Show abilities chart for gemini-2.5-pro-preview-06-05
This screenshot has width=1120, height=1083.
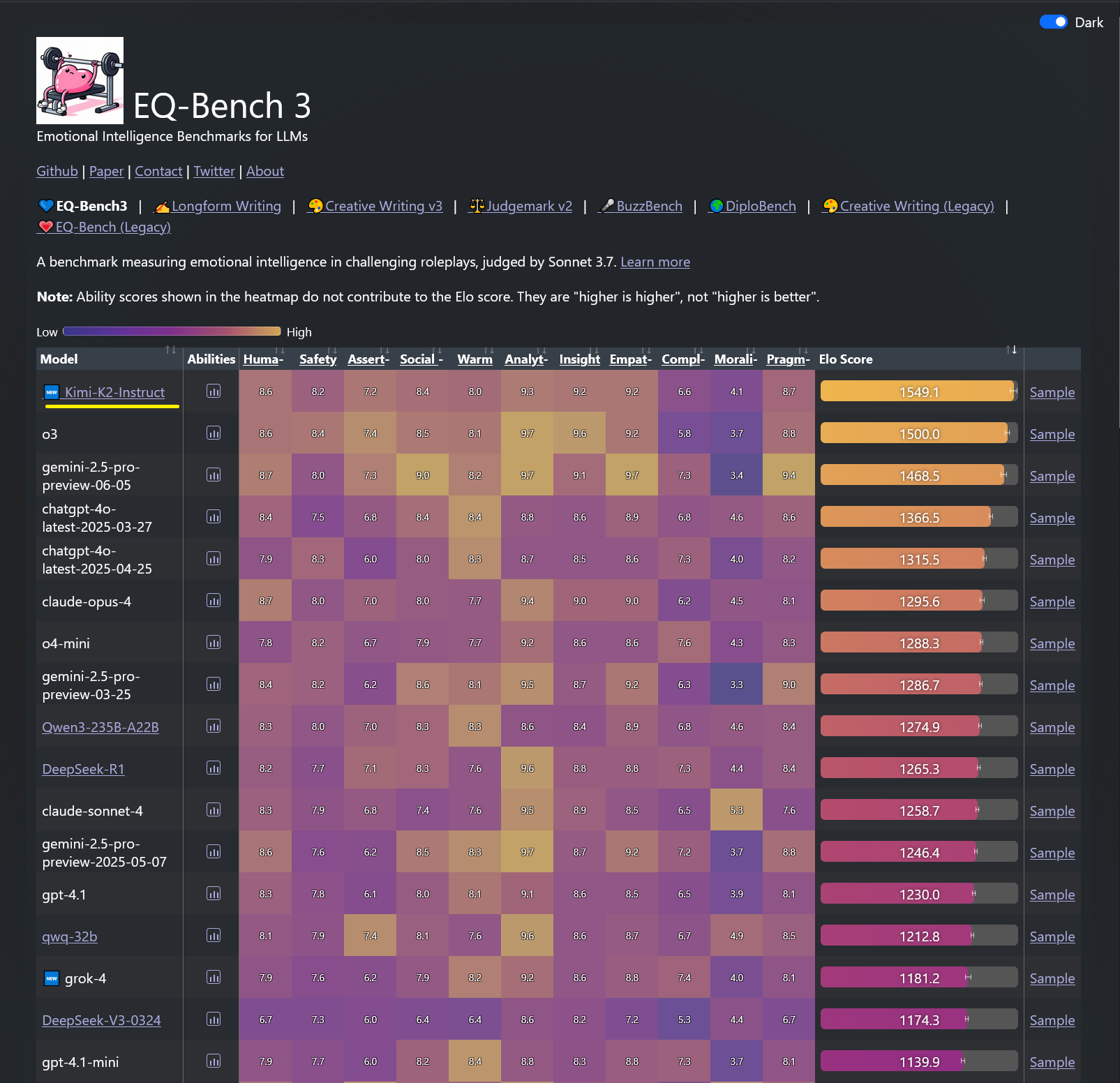214,475
